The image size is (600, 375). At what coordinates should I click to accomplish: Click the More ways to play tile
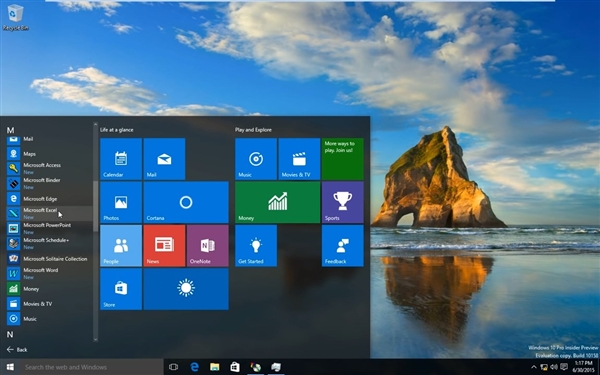pos(343,159)
